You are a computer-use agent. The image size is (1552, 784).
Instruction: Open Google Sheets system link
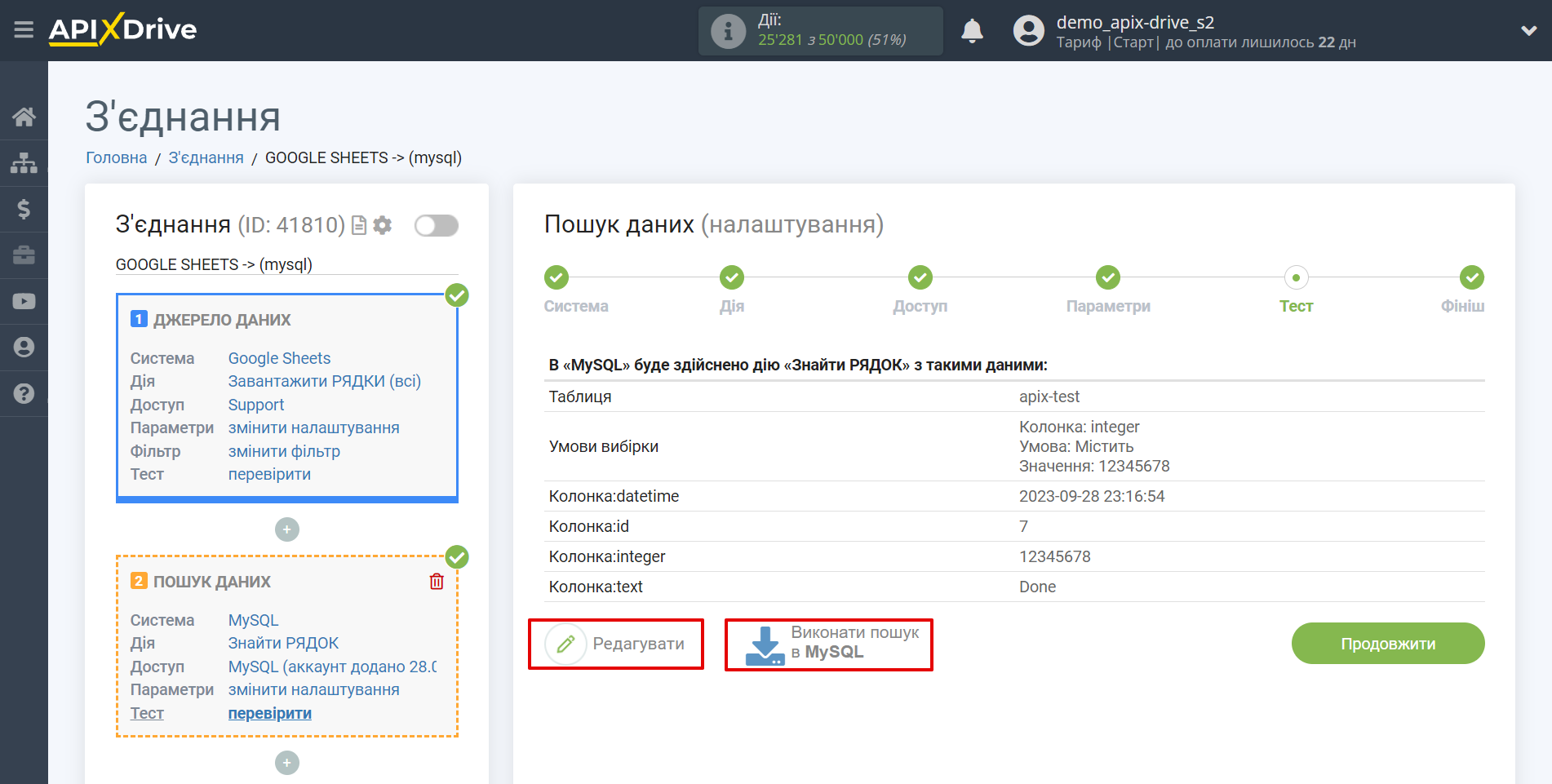click(279, 358)
